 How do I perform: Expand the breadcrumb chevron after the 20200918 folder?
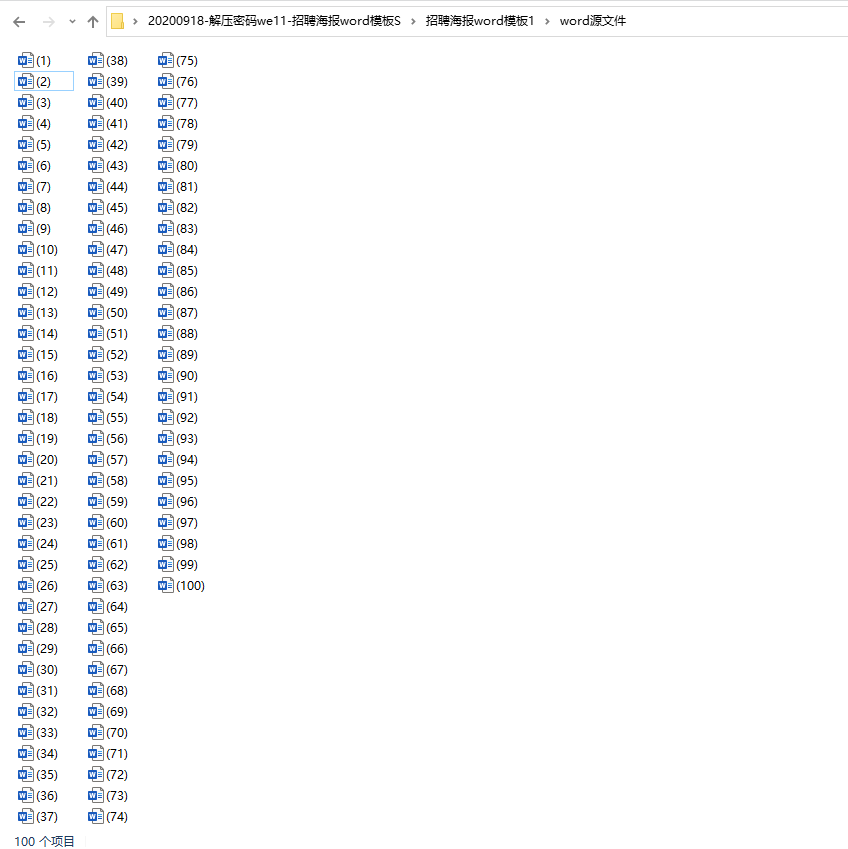tap(413, 21)
